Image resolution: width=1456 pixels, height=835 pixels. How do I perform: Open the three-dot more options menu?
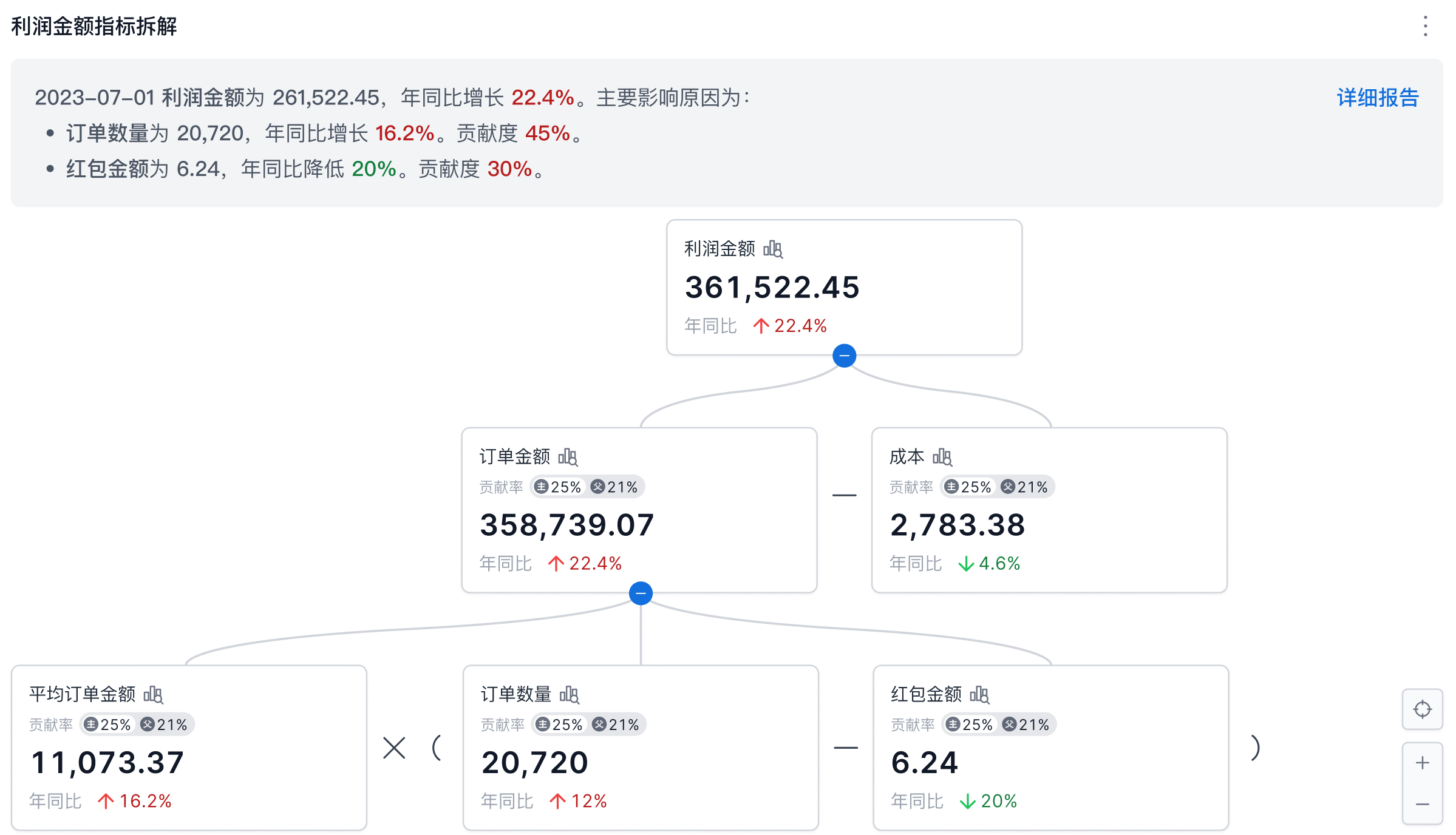coord(1425,26)
